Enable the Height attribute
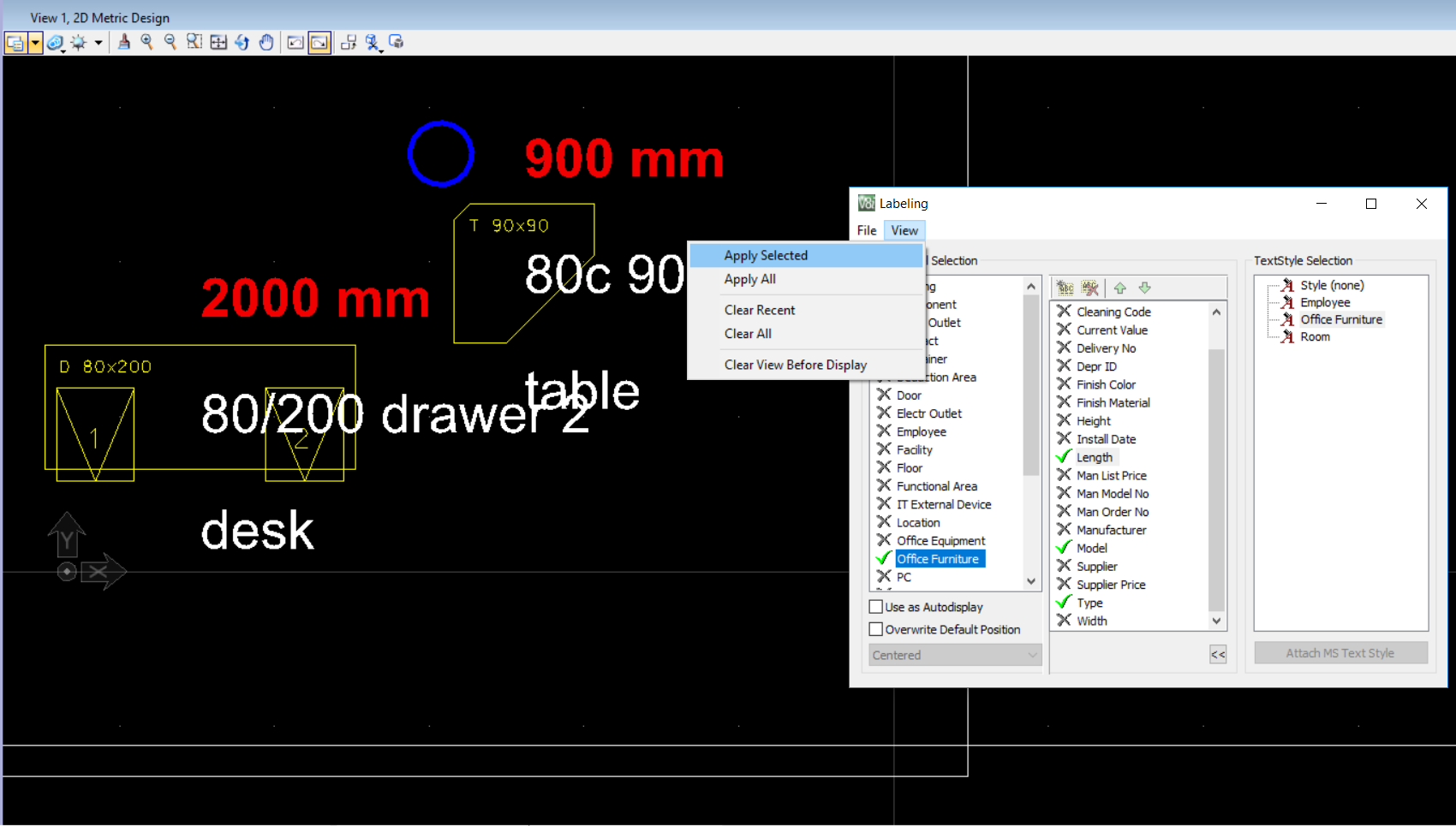The width and height of the screenshot is (1456, 826). point(1064,420)
